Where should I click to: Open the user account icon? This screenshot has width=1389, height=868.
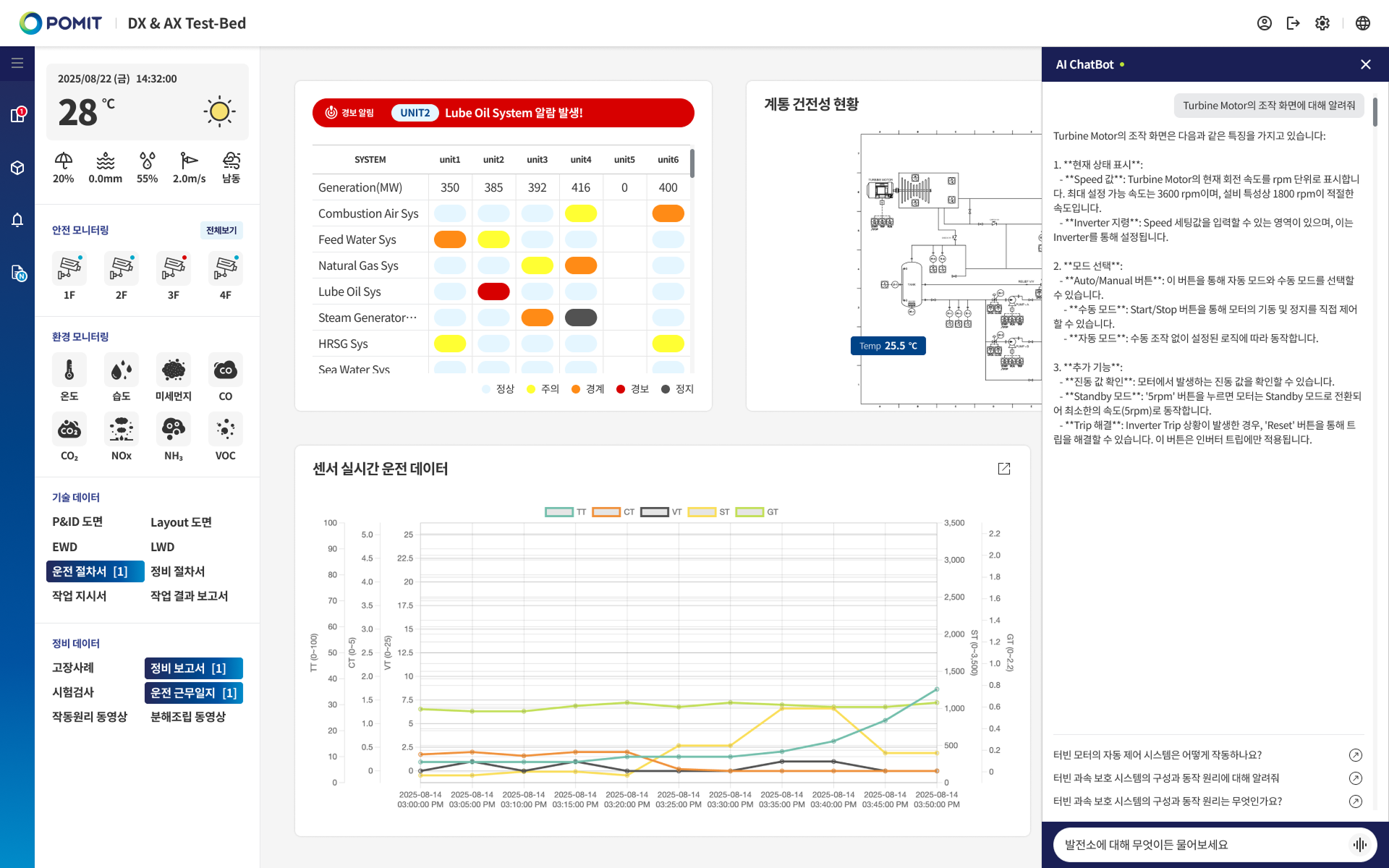coord(1264,23)
